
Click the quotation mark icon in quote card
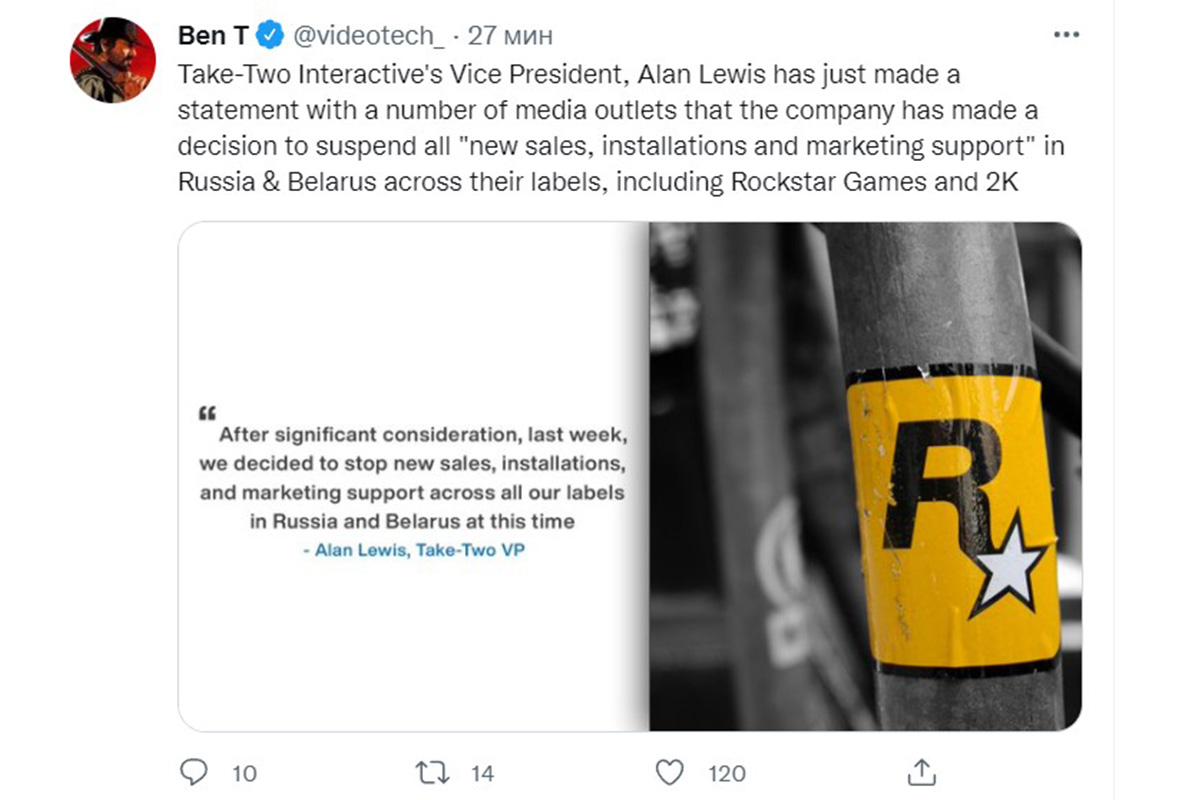tap(207, 411)
